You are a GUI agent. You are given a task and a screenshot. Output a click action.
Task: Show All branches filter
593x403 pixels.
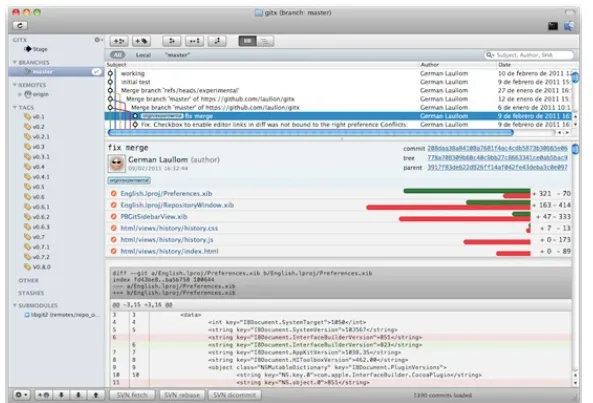(x=118, y=55)
